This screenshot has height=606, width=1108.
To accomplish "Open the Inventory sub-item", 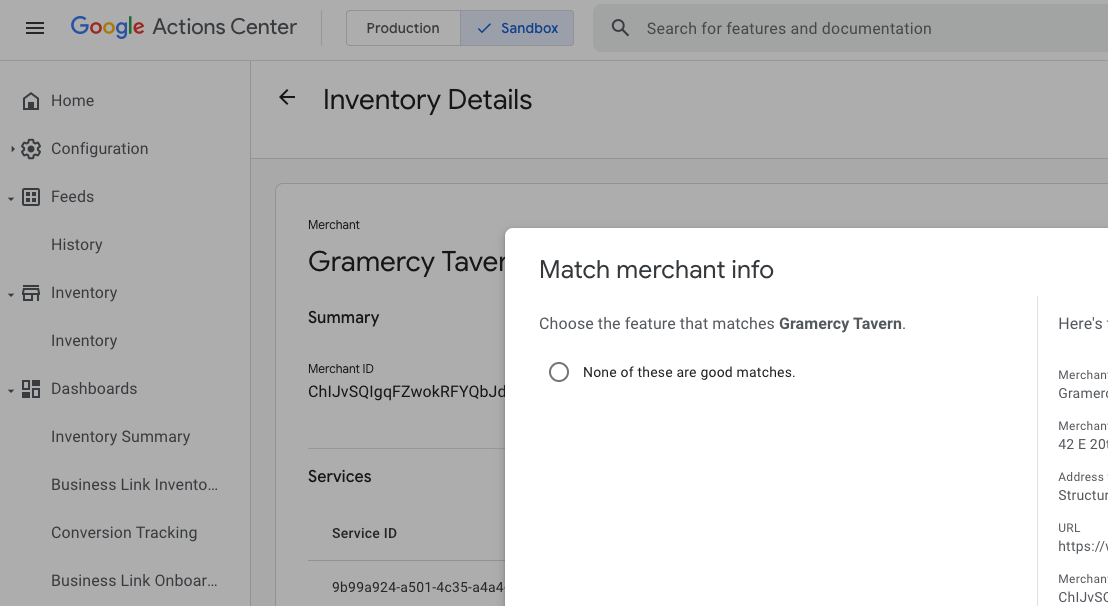I will [84, 341].
